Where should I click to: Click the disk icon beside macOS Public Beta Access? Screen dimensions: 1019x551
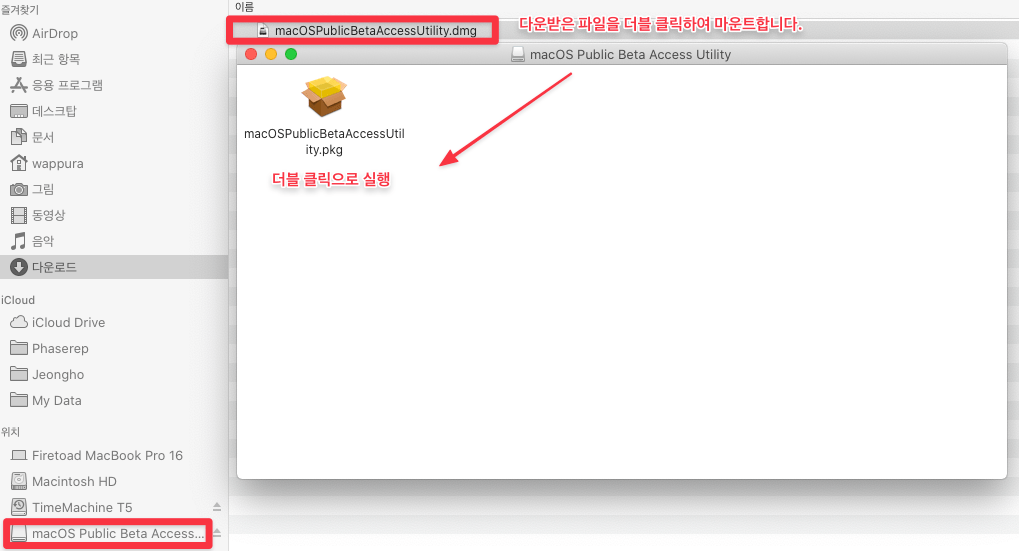point(19,533)
